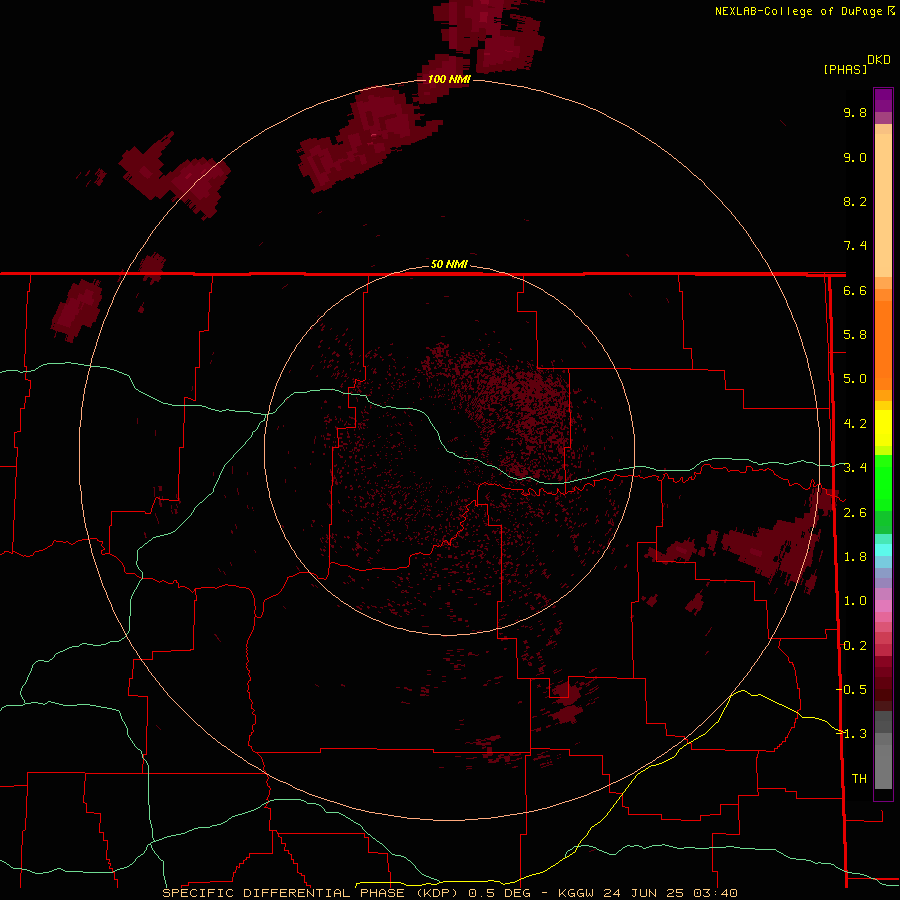
Task: Click the yellow segment of the color bar
Action: [883, 428]
